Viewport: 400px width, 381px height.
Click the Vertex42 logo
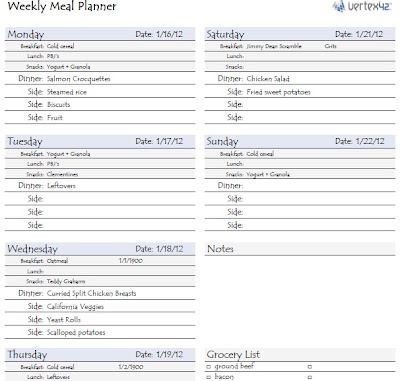point(361,6)
